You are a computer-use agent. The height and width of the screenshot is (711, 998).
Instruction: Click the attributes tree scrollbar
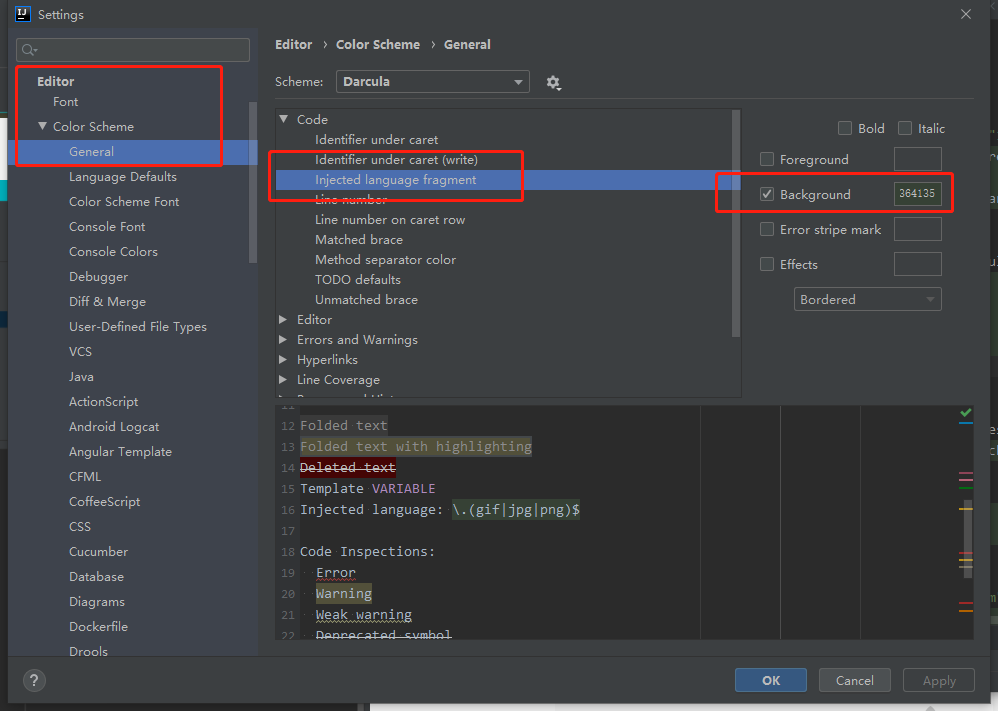pos(736,223)
